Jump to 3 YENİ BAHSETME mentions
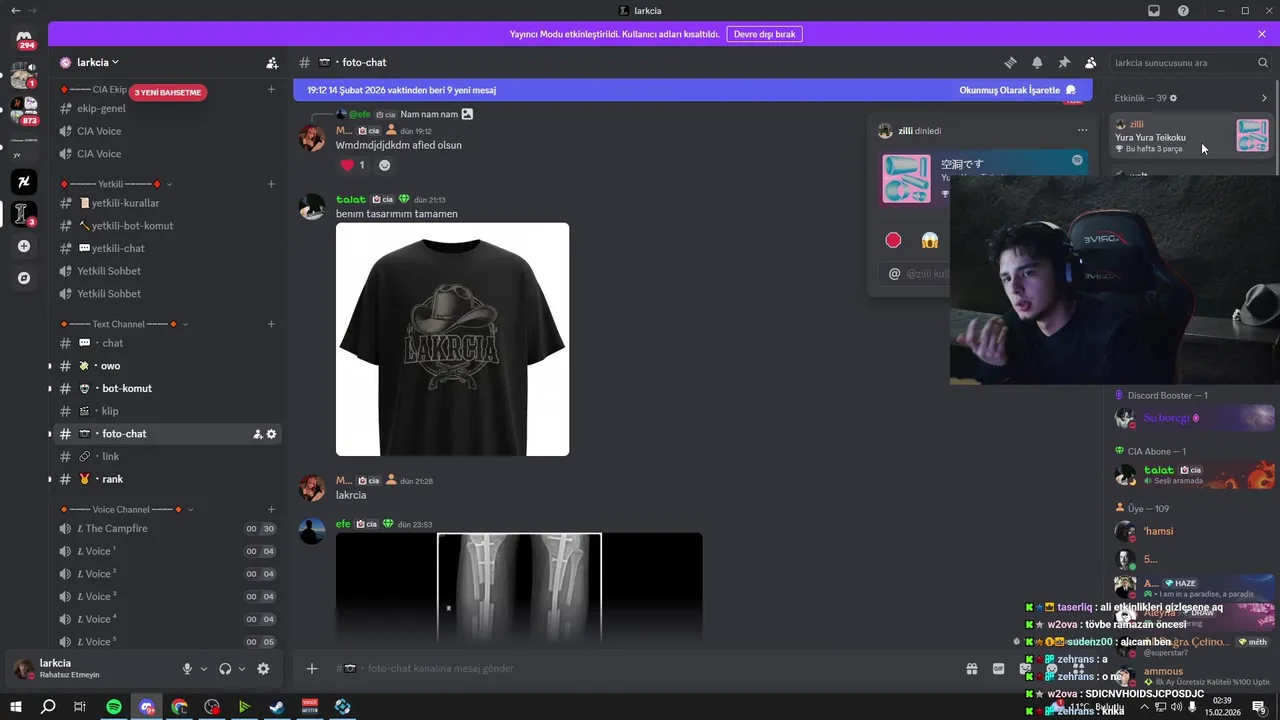 168,92
